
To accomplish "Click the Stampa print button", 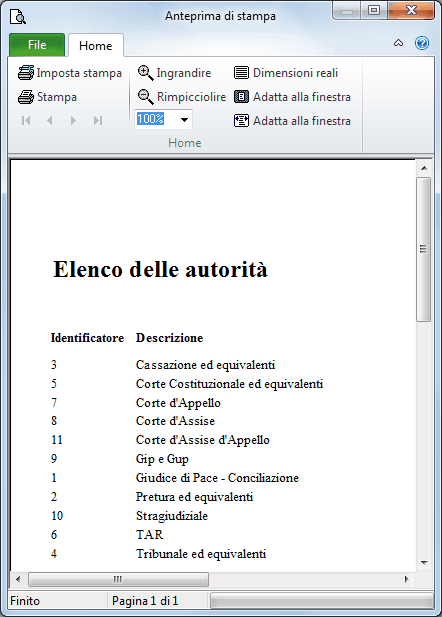I will 47,97.
